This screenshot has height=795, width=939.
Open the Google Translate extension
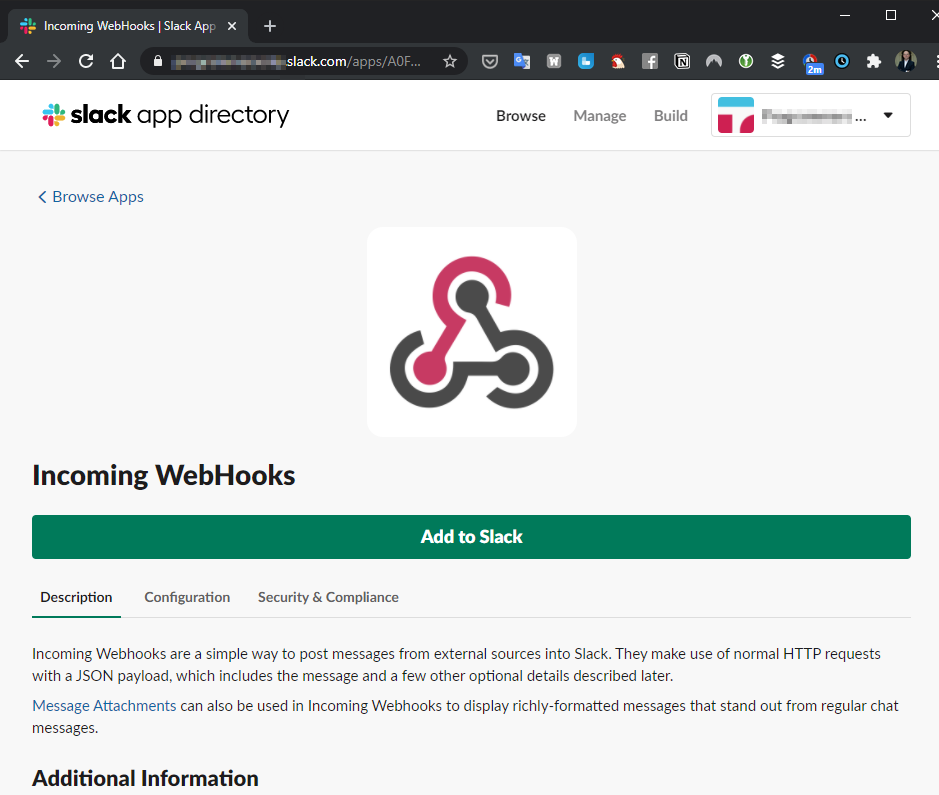[522, 61]
